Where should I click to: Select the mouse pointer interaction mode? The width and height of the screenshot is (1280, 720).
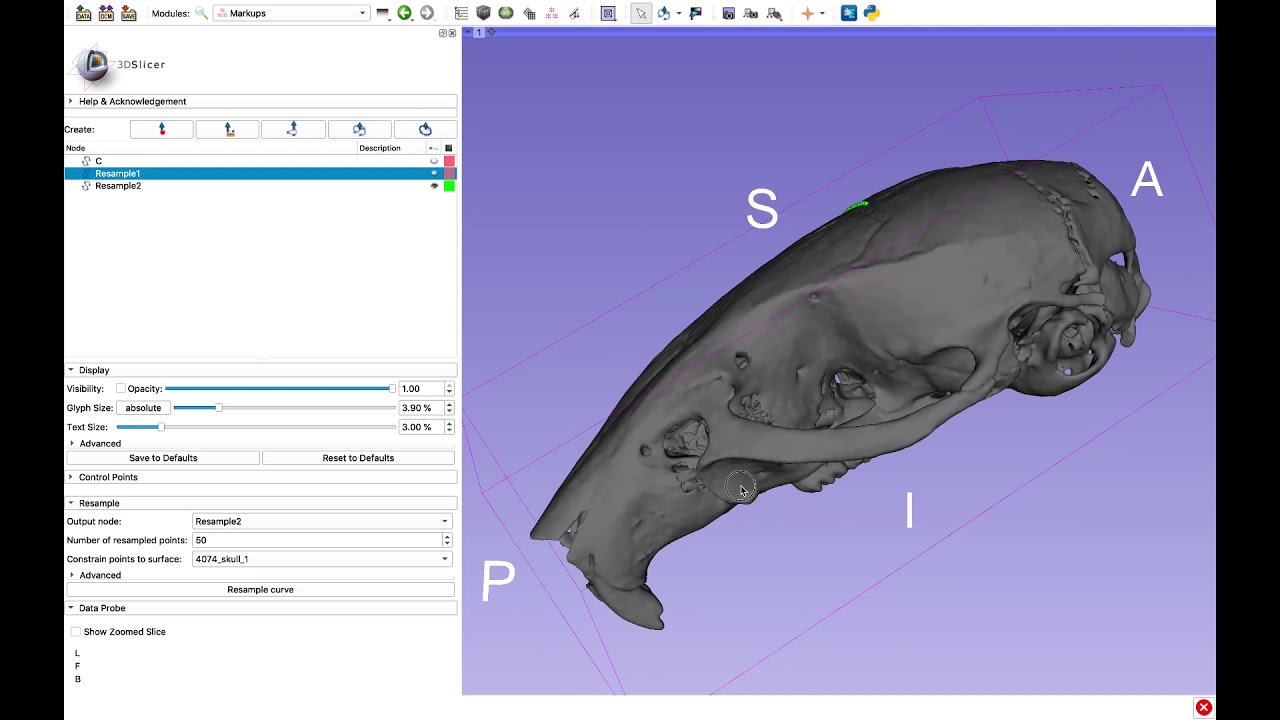[x=640, y=13]
